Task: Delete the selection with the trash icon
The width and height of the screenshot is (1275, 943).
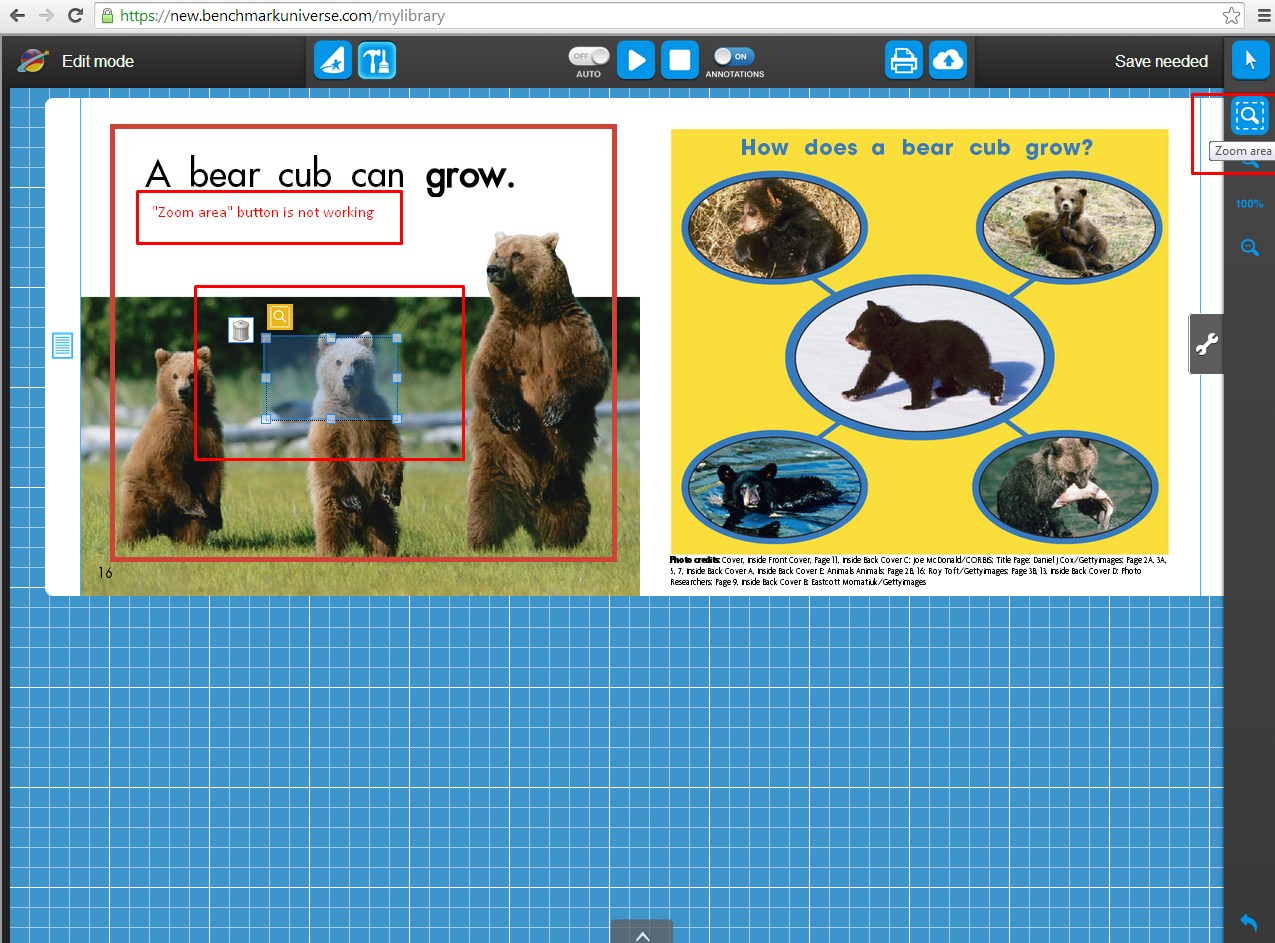Action: click(241, 330)
